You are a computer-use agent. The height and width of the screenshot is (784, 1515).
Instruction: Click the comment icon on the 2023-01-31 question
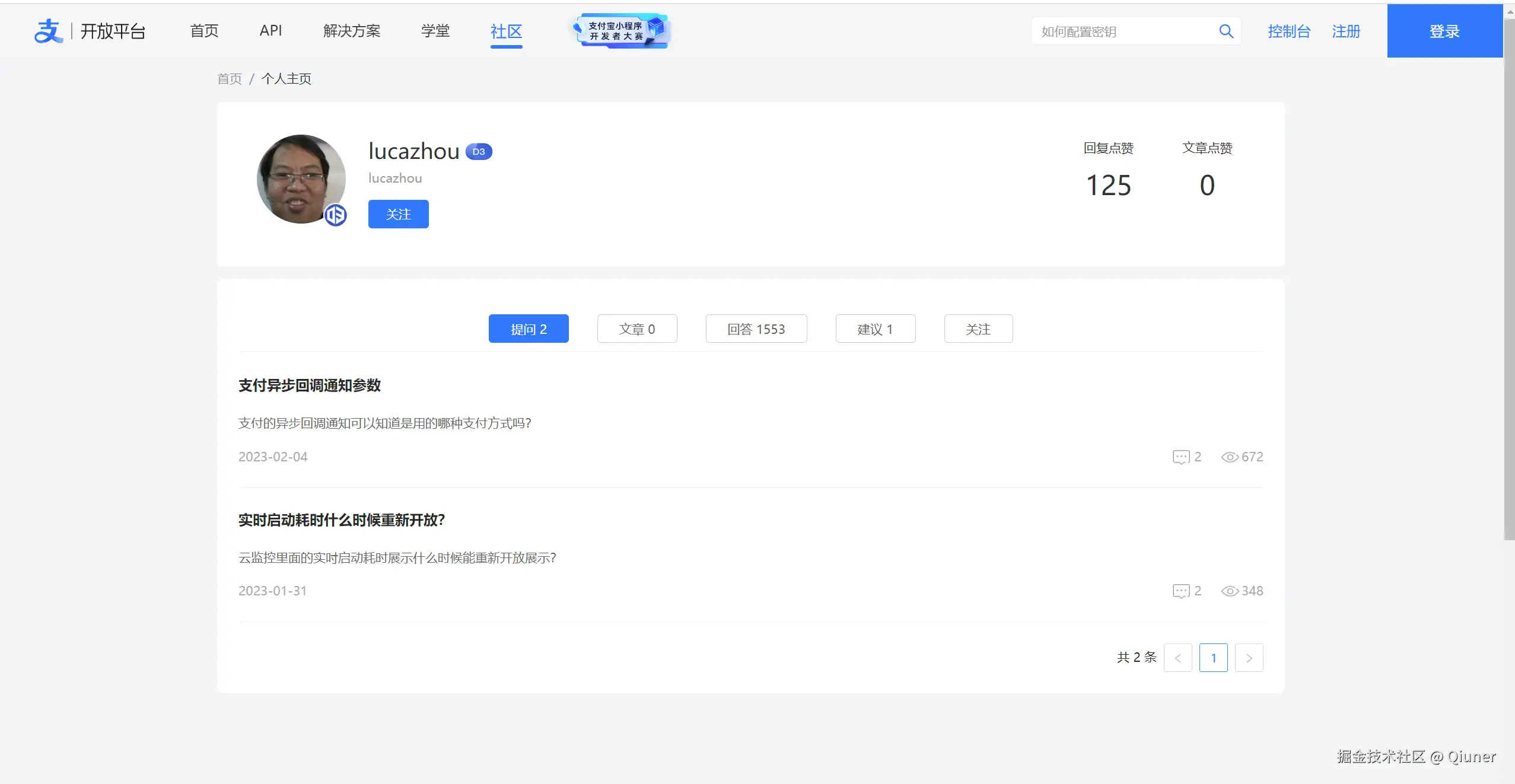(1180, 591)
